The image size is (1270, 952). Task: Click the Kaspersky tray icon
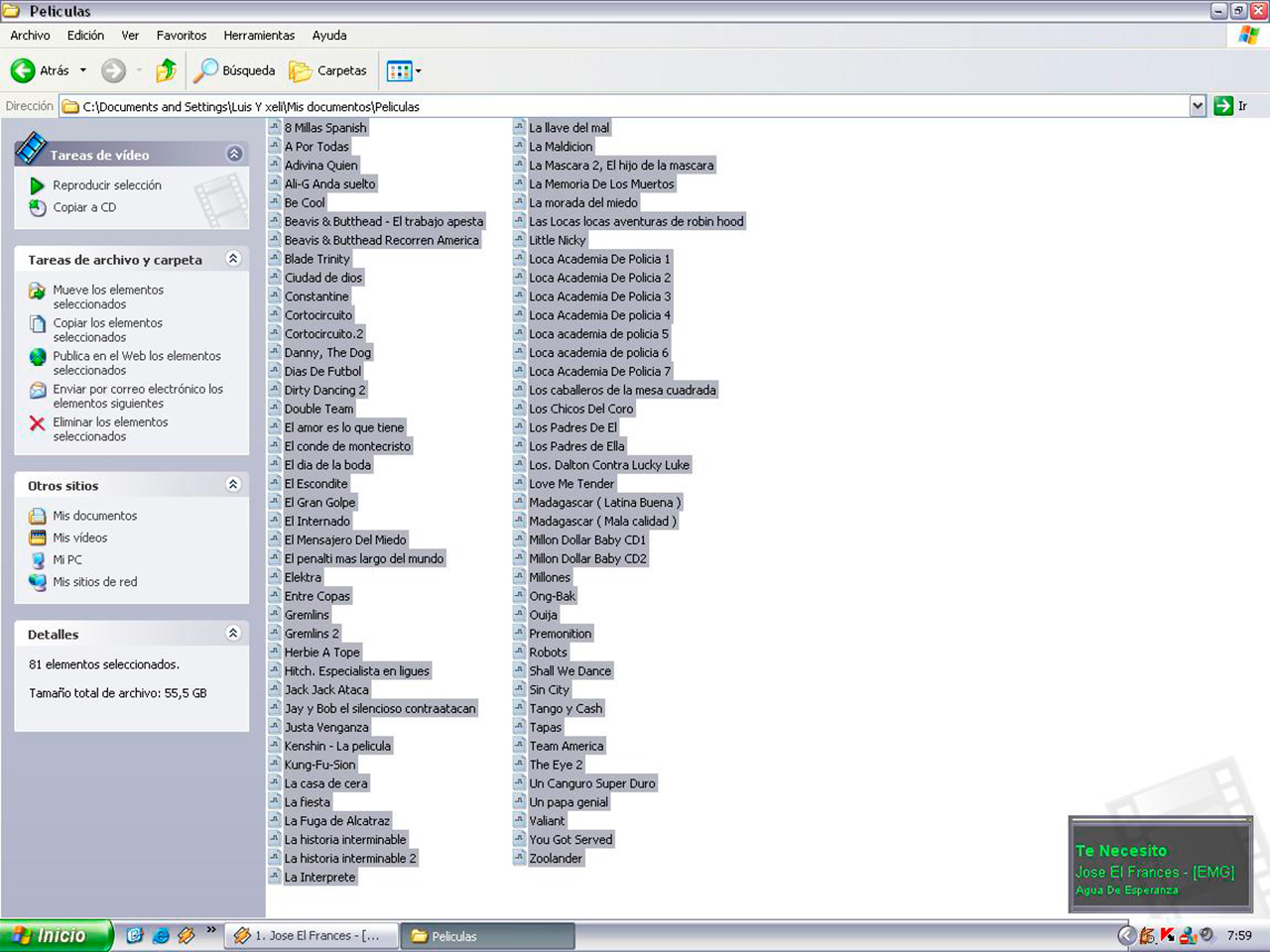click(x=1167, y=935)
